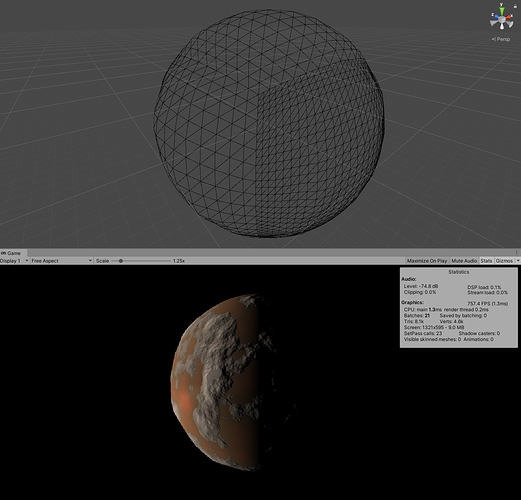
Task: Click the Gizmos button
Action: [x=504, y=261]
